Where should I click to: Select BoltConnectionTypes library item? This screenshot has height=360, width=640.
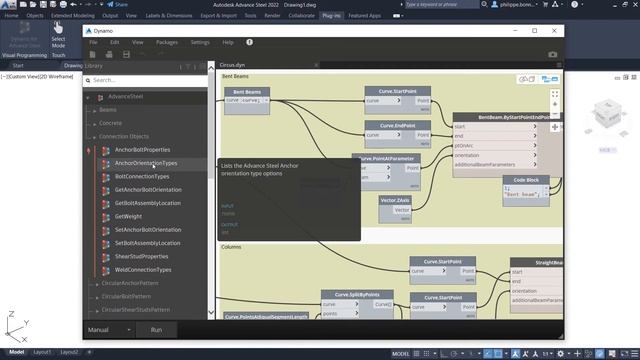142,176
